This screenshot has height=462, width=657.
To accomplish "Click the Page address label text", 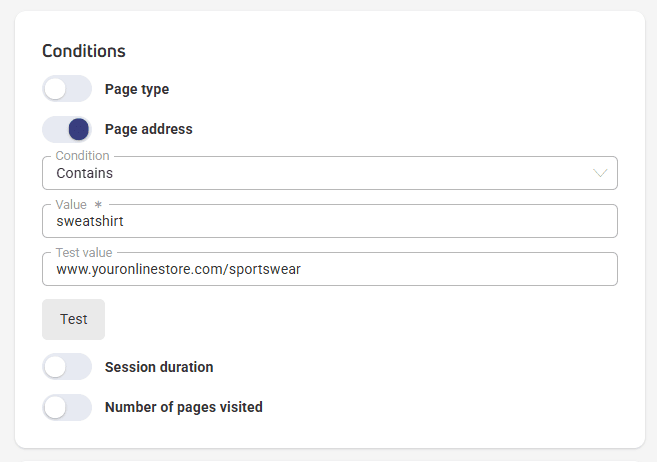I will (x=149, y=129).
